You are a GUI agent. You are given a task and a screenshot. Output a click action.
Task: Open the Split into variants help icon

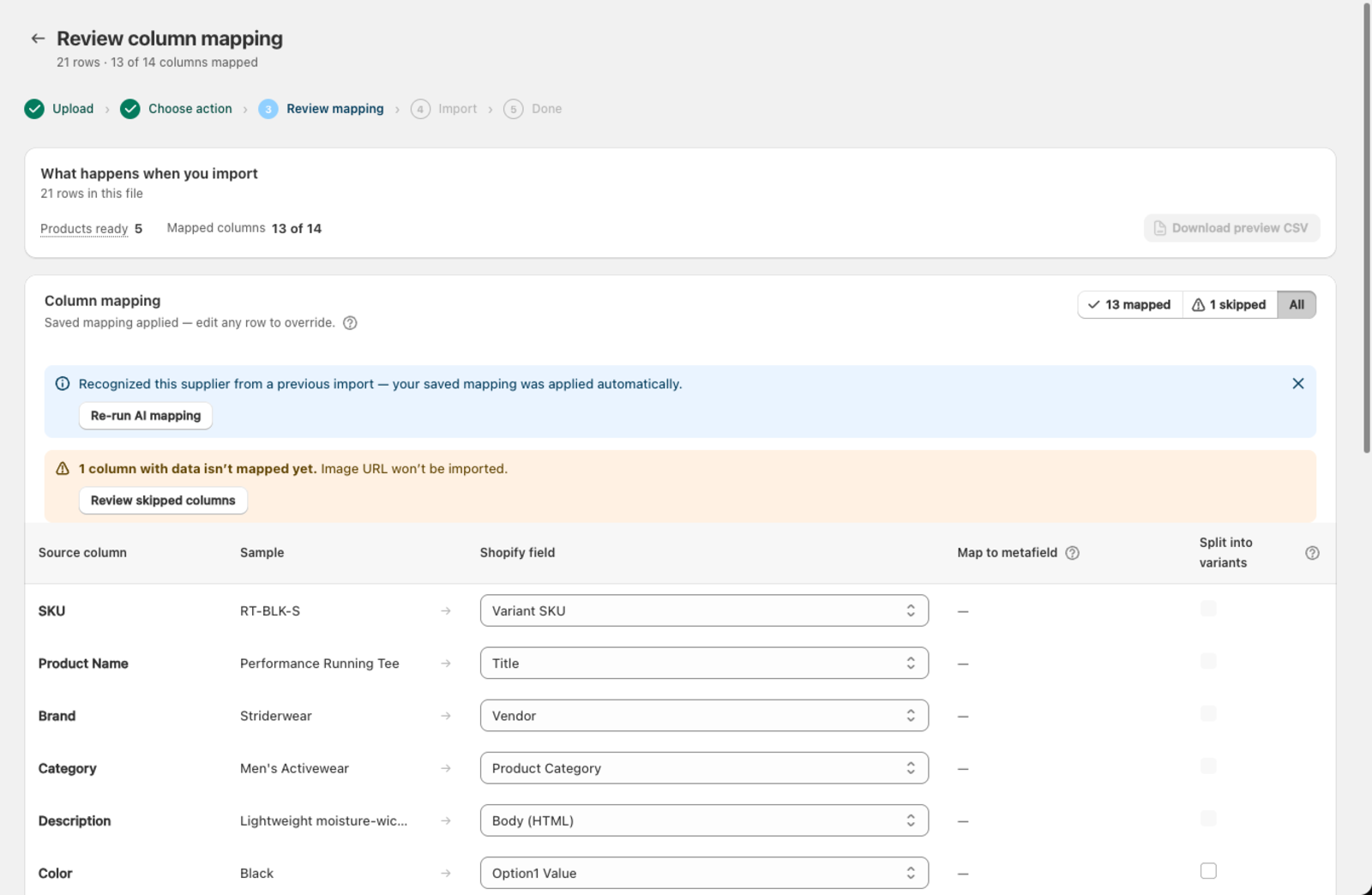(x=1312, y=553)
